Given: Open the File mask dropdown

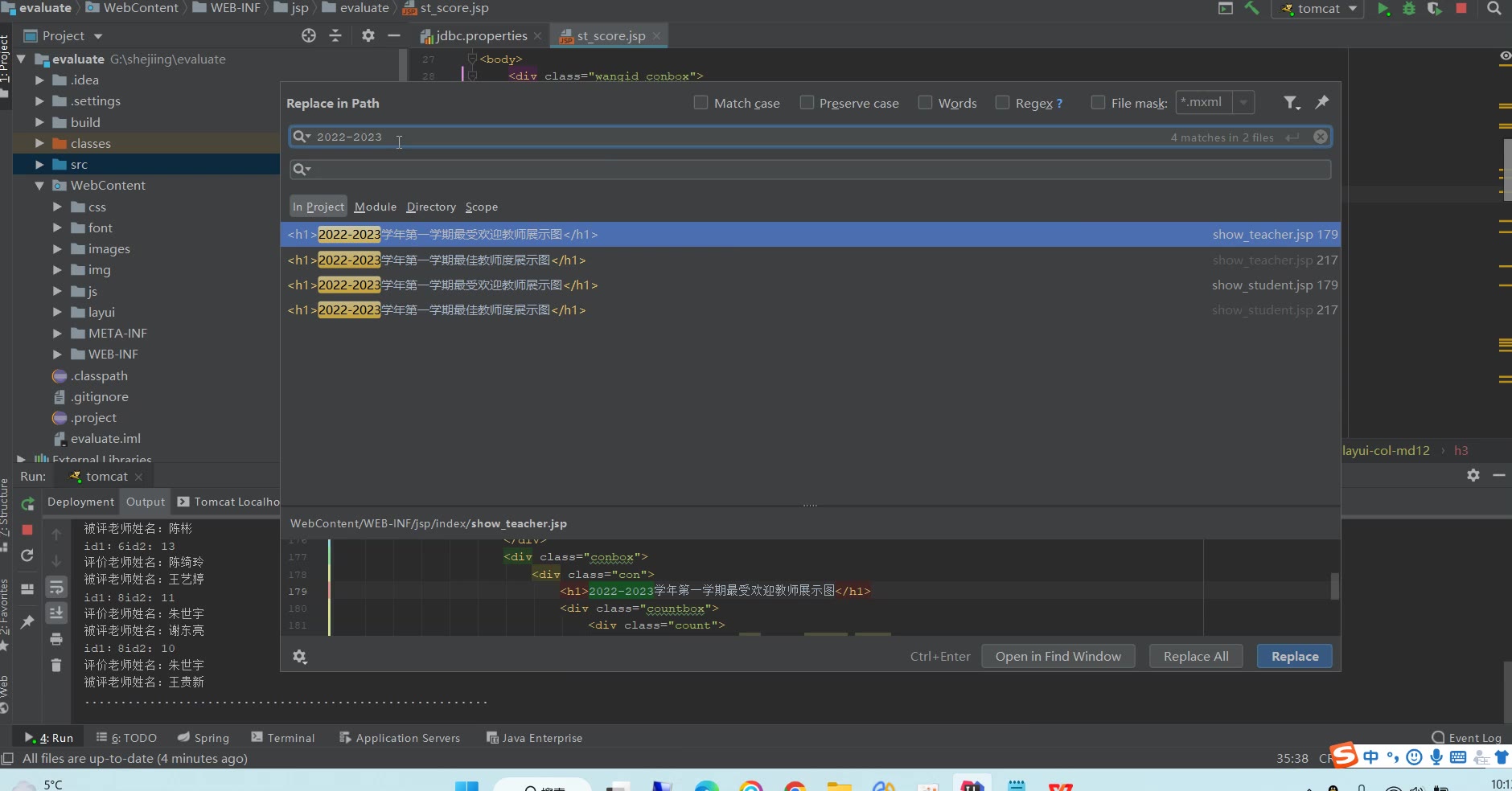Looking at the screenshot, I should pos(1243,103).
